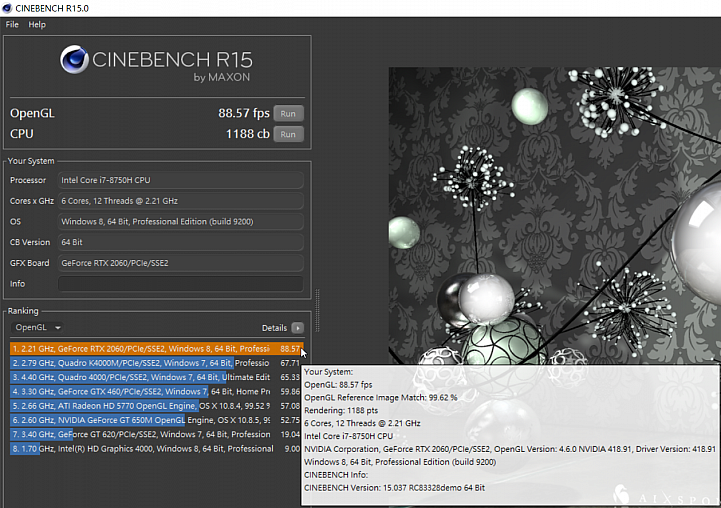
Task: Select ranking row 7 GeForce GT 620
Action: tap(156, 434)
